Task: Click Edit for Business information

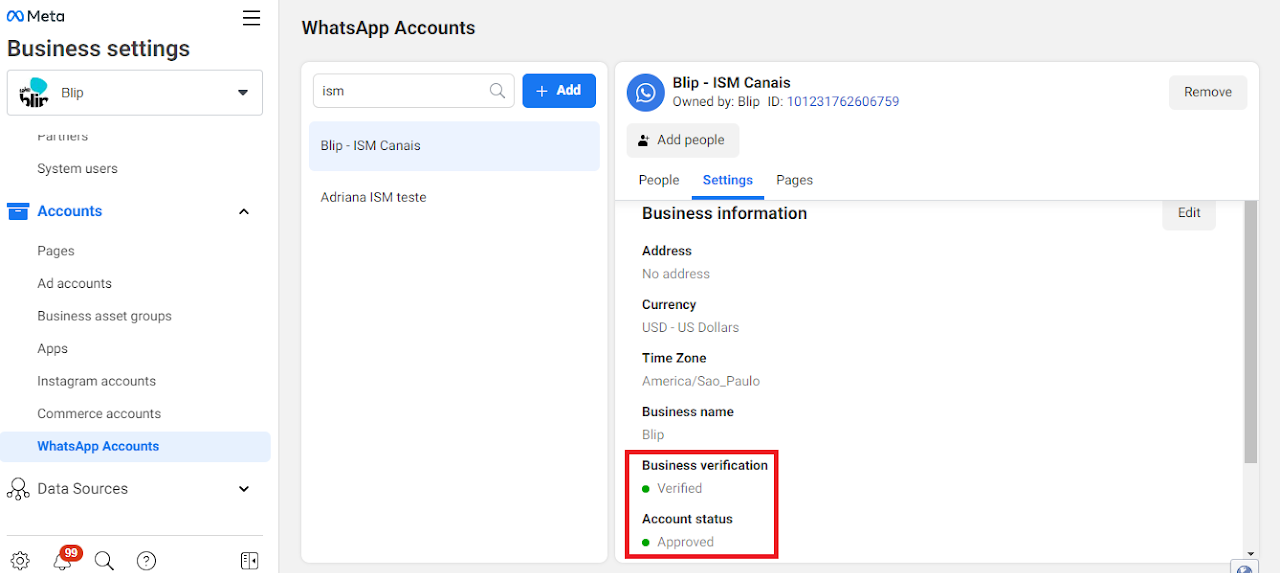Action: pos(1188,213)
